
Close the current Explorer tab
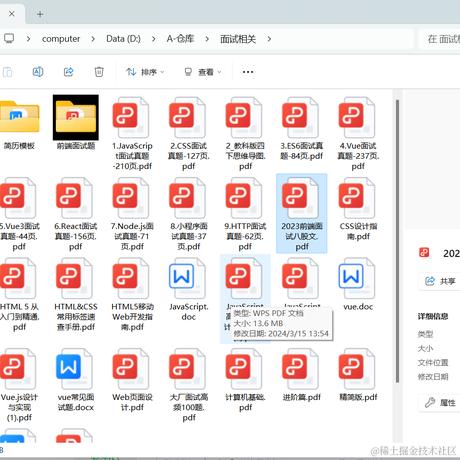pos(12,14)
